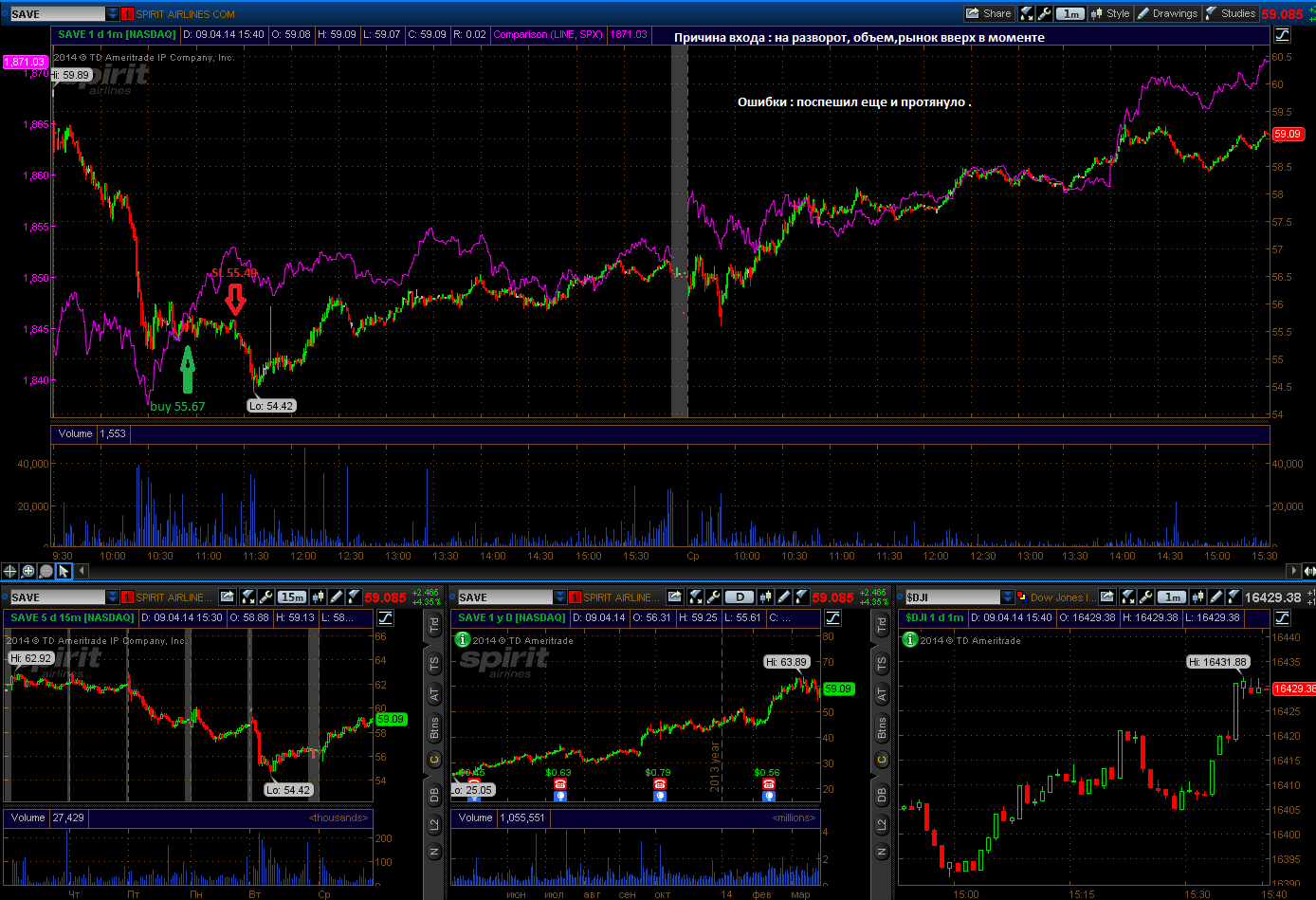Click the $0.63 earnings phone marker

559,784
